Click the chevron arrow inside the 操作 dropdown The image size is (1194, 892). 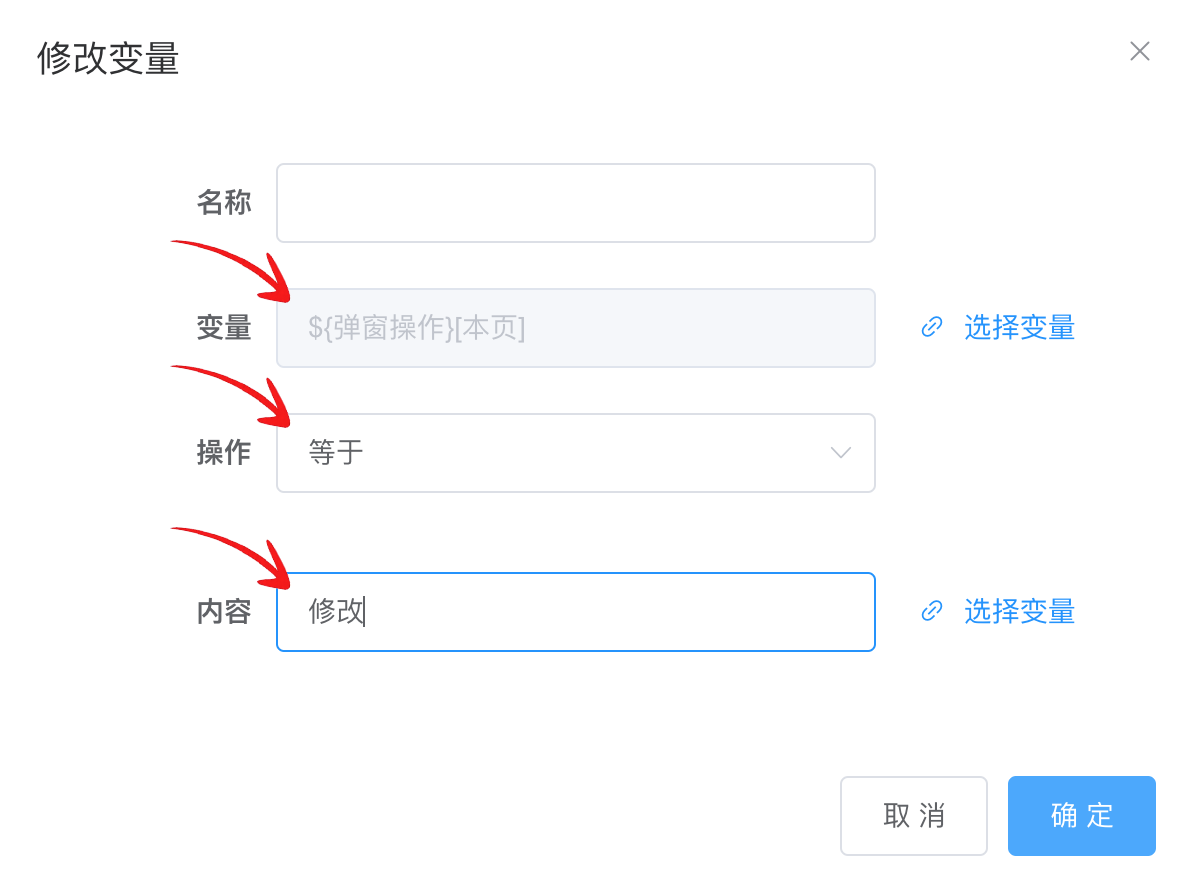840,452
